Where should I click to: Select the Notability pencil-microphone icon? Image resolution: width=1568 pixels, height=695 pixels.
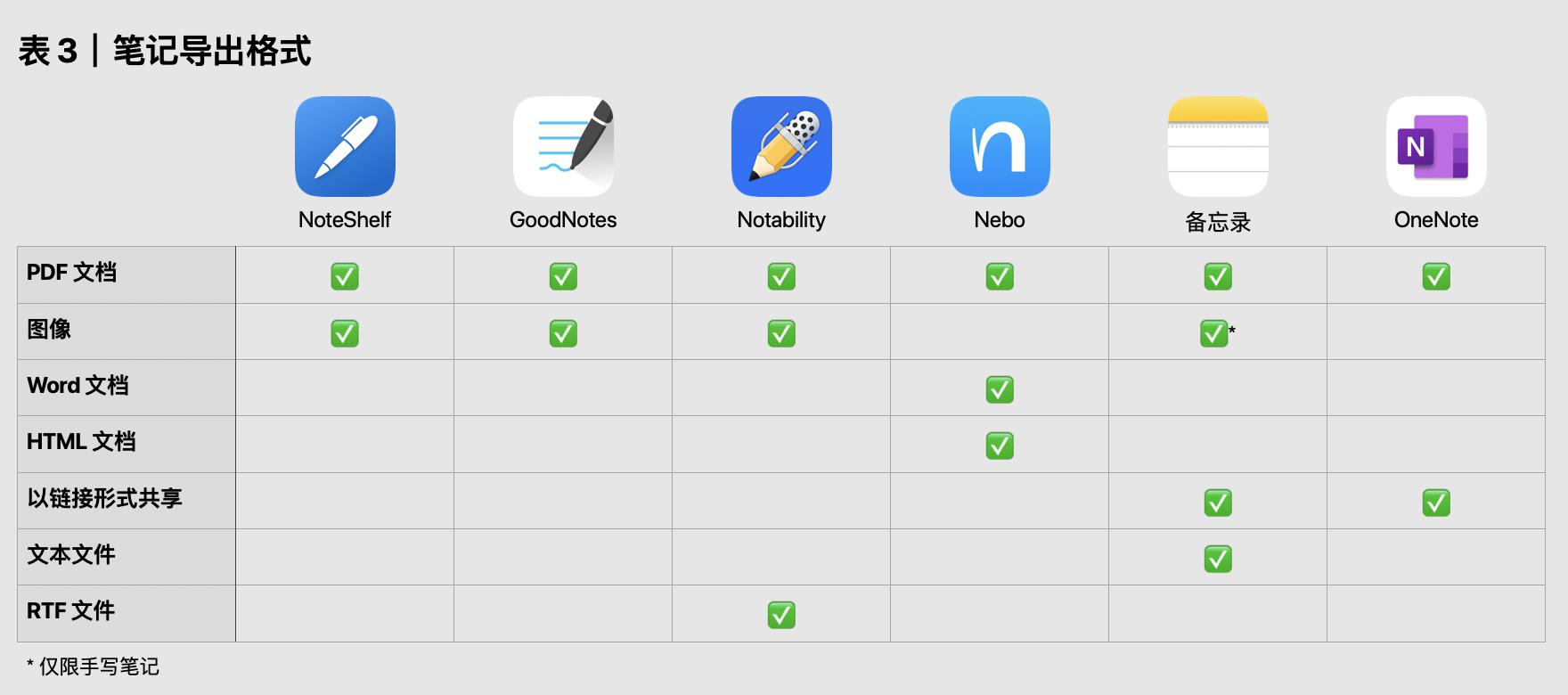tap(781, 147)
